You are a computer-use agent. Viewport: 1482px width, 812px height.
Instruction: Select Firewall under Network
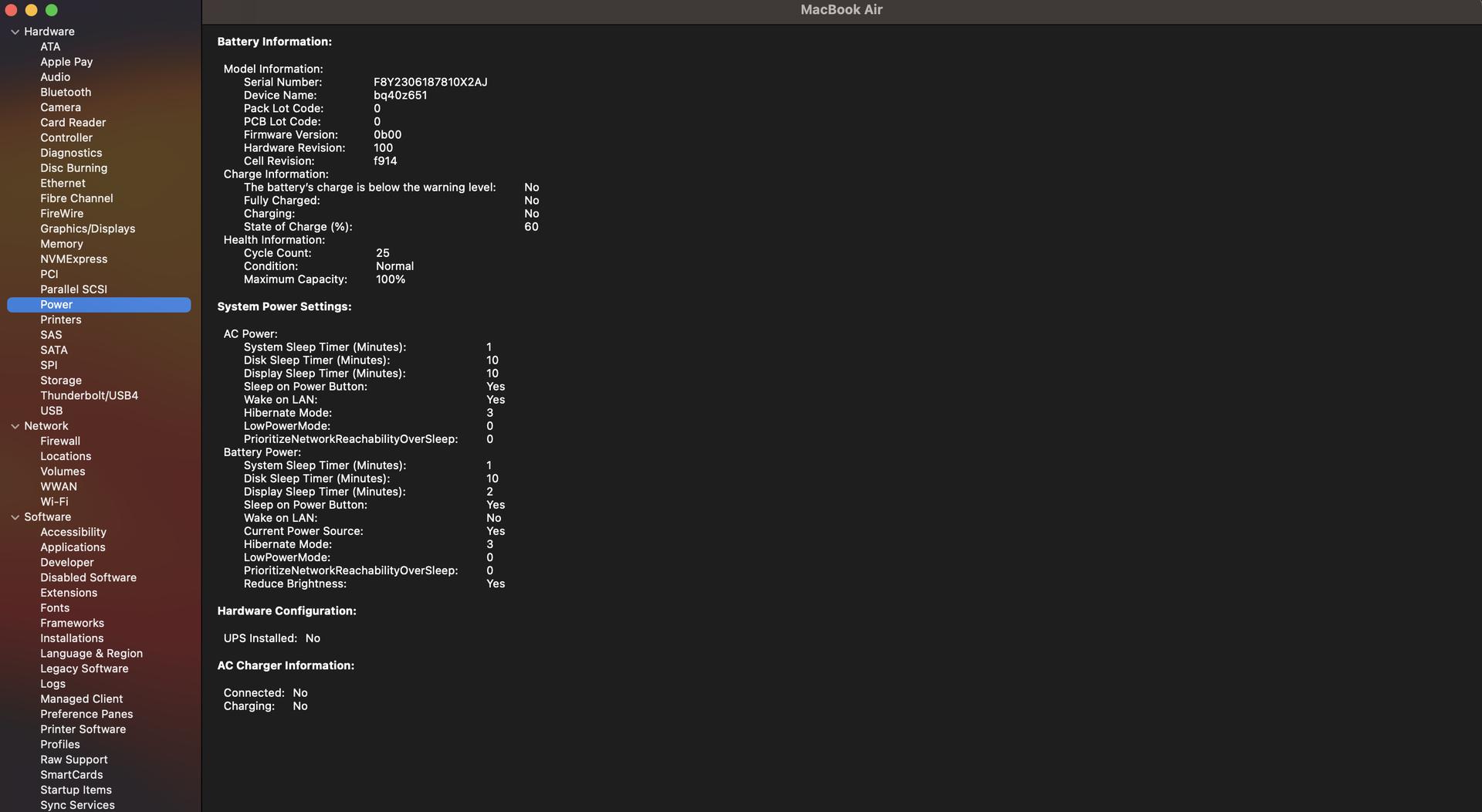[x=60, y=442]
